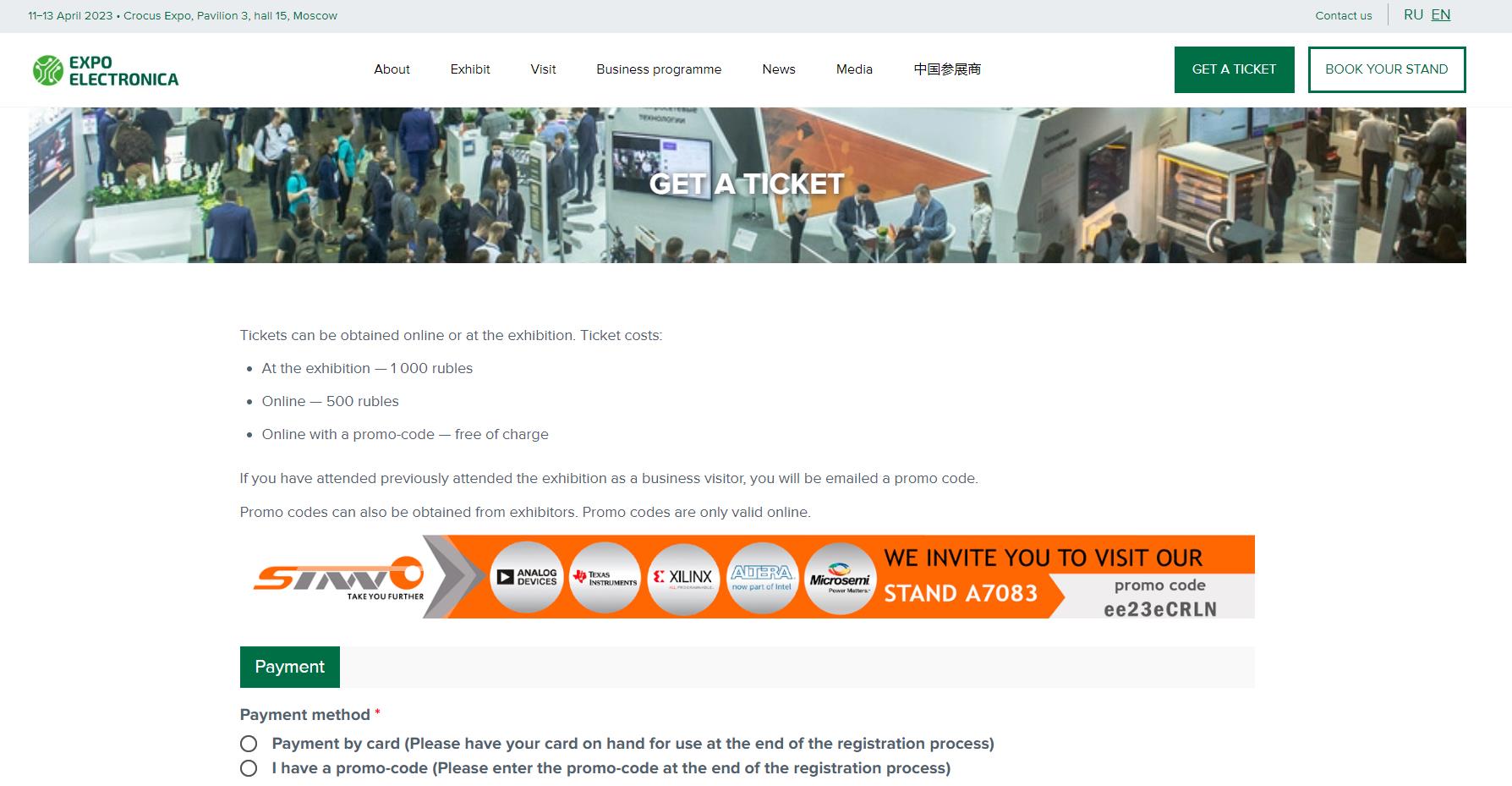
Task: Click the Expo Electronica logo
Action: 106,70
